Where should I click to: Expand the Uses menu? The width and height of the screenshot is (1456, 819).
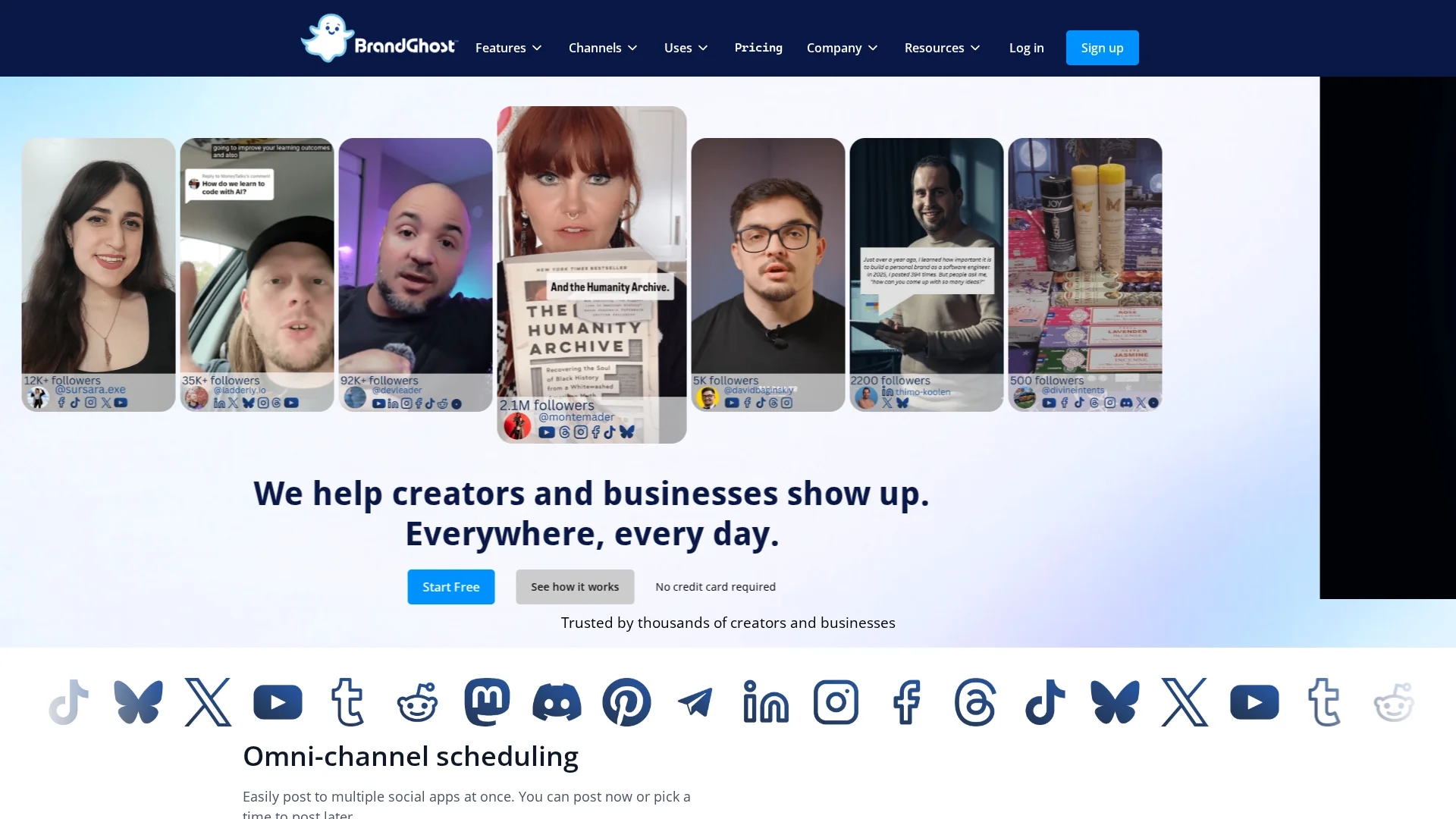pyautogui.click(x=686, y=48)
